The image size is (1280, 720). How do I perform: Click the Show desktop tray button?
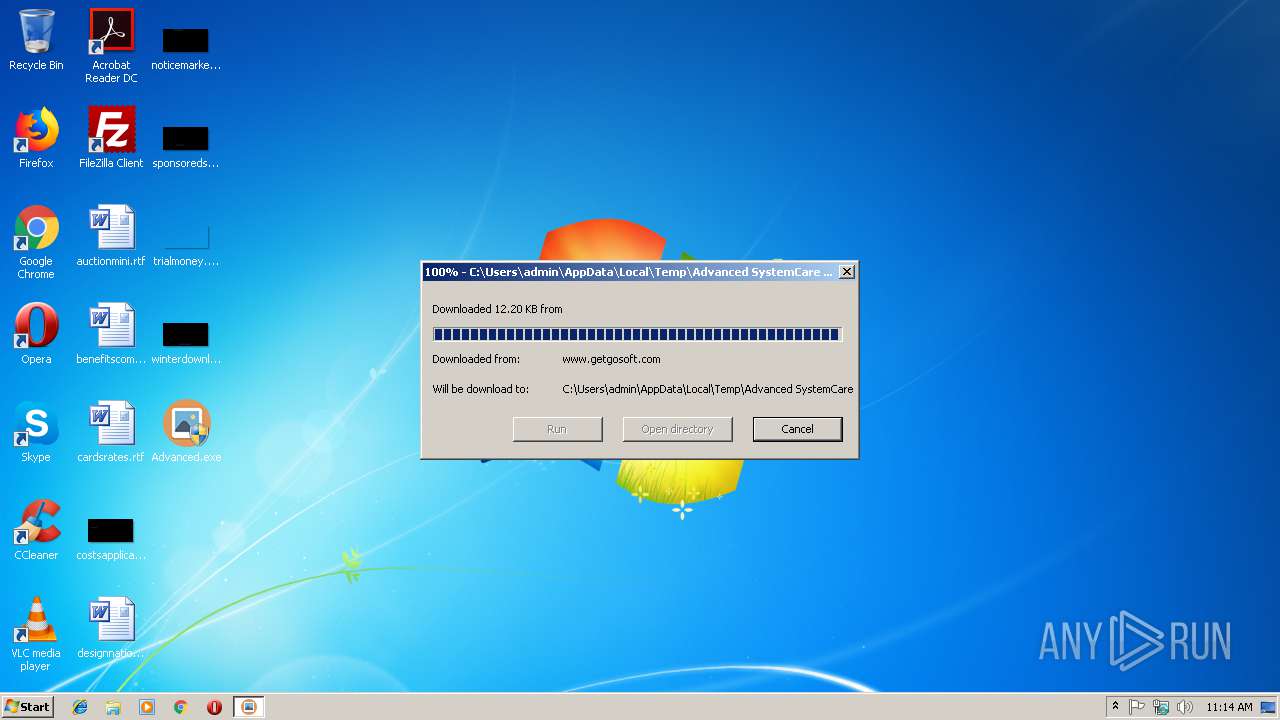coord(1270,707)
